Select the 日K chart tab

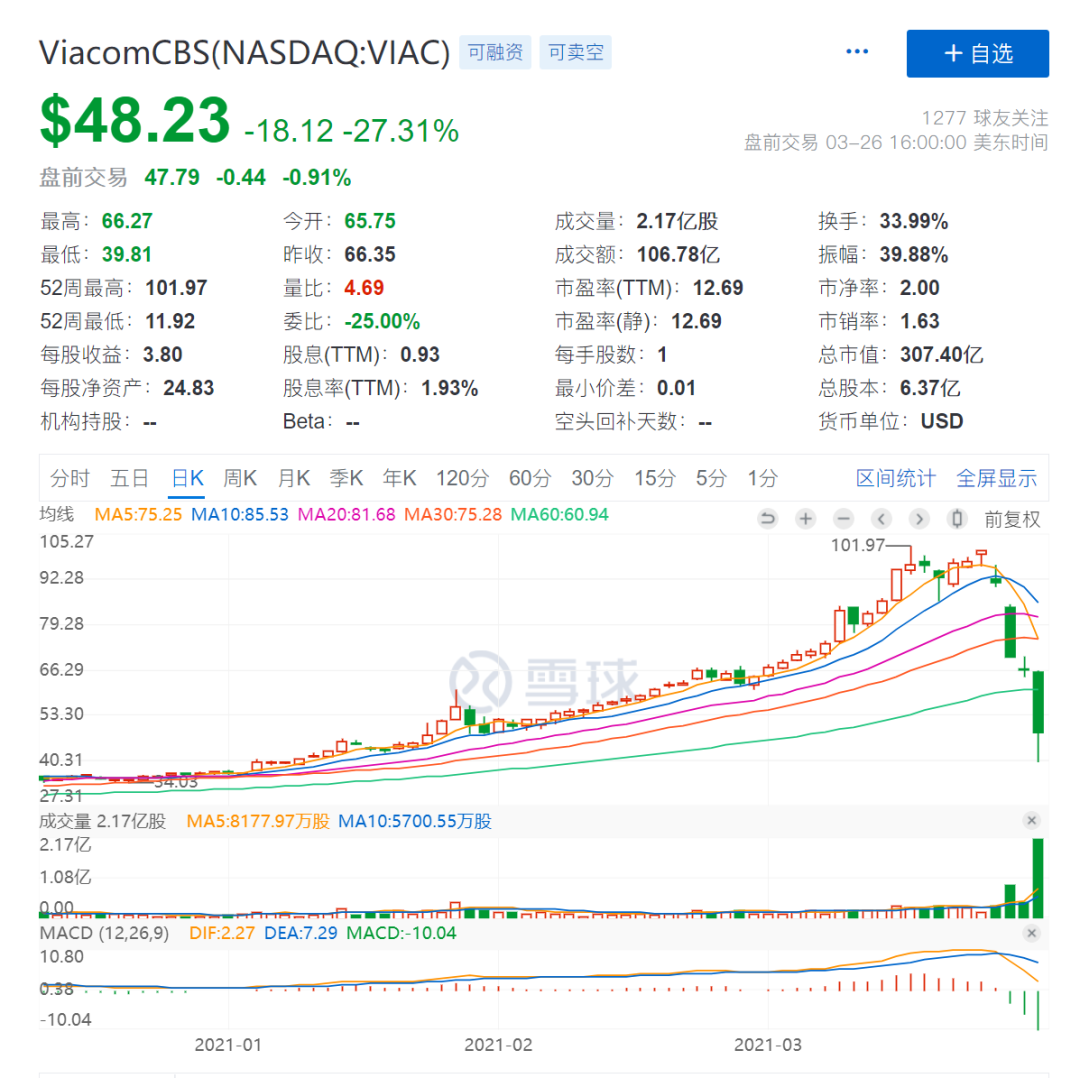[187, 477]
